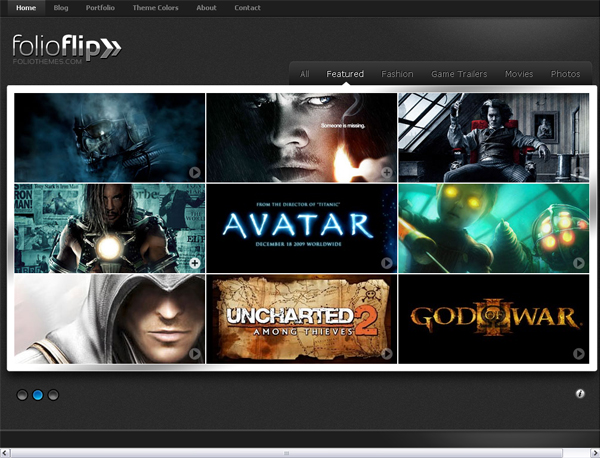Navigate to the About page

pos(206,8)
